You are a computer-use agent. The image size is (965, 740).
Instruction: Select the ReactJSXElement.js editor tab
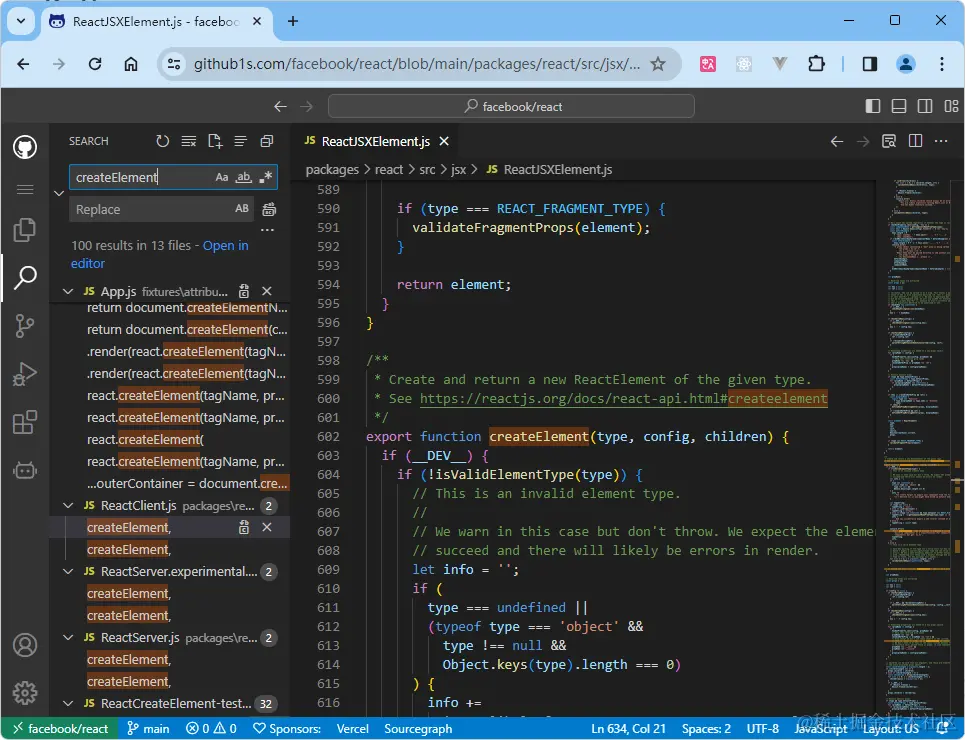[375, 142]
